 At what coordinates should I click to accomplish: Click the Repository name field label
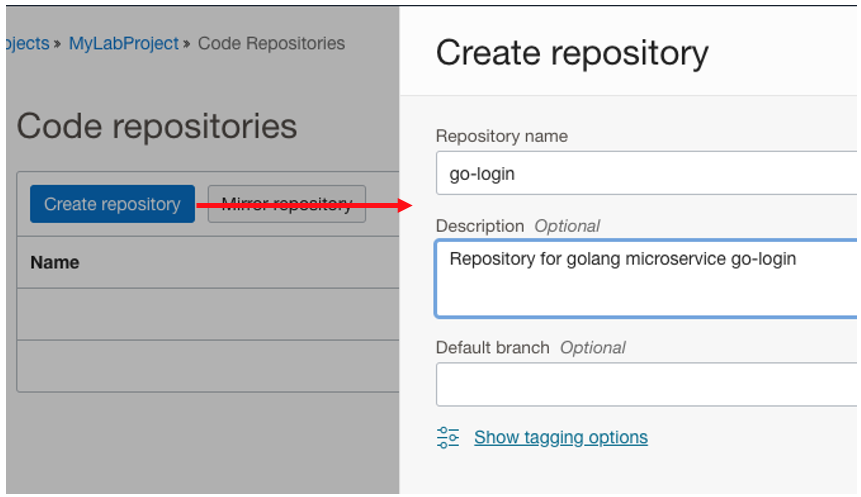click(502, 136)
